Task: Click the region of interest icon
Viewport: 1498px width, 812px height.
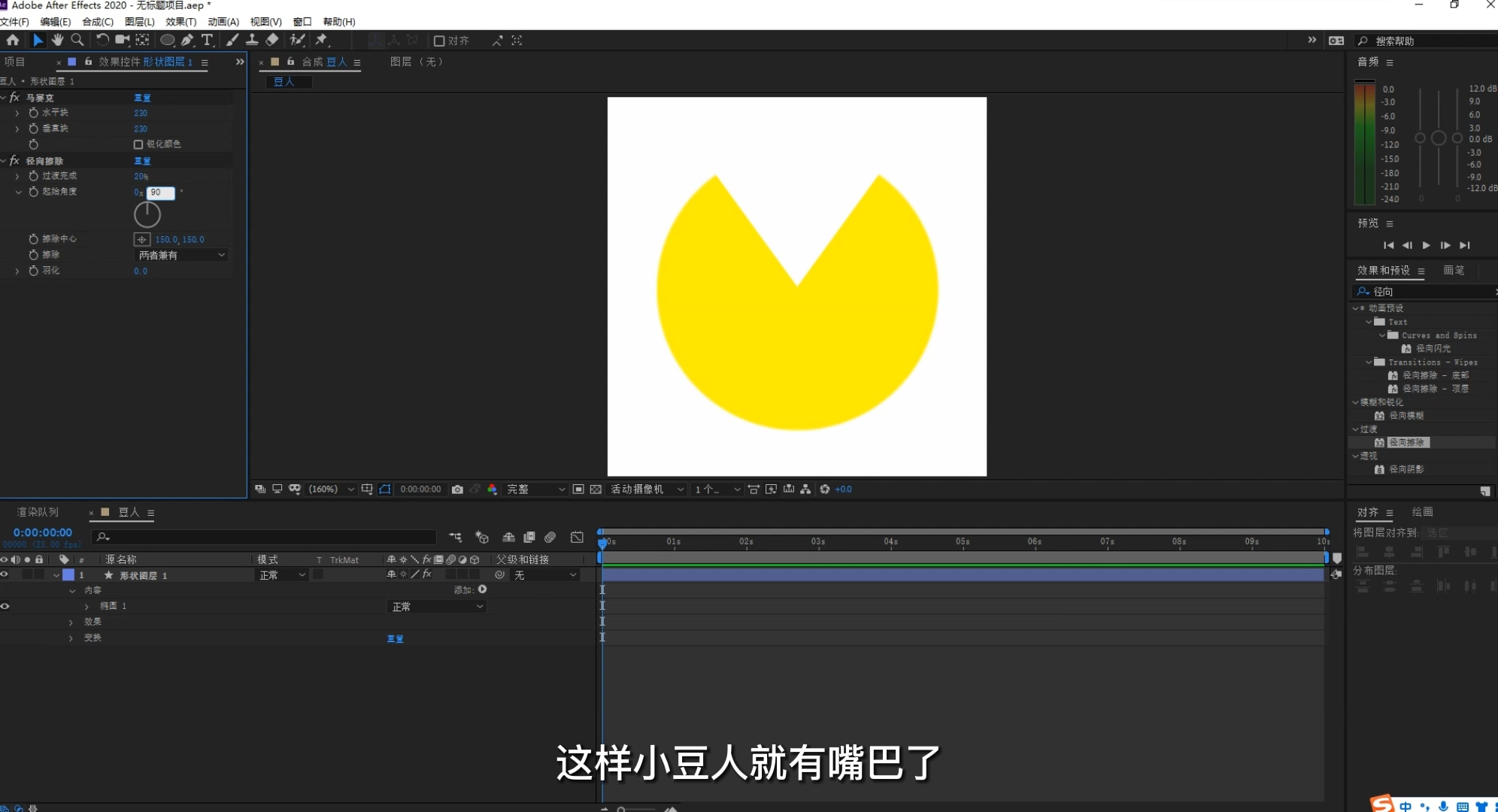Action: coord(578,489)
